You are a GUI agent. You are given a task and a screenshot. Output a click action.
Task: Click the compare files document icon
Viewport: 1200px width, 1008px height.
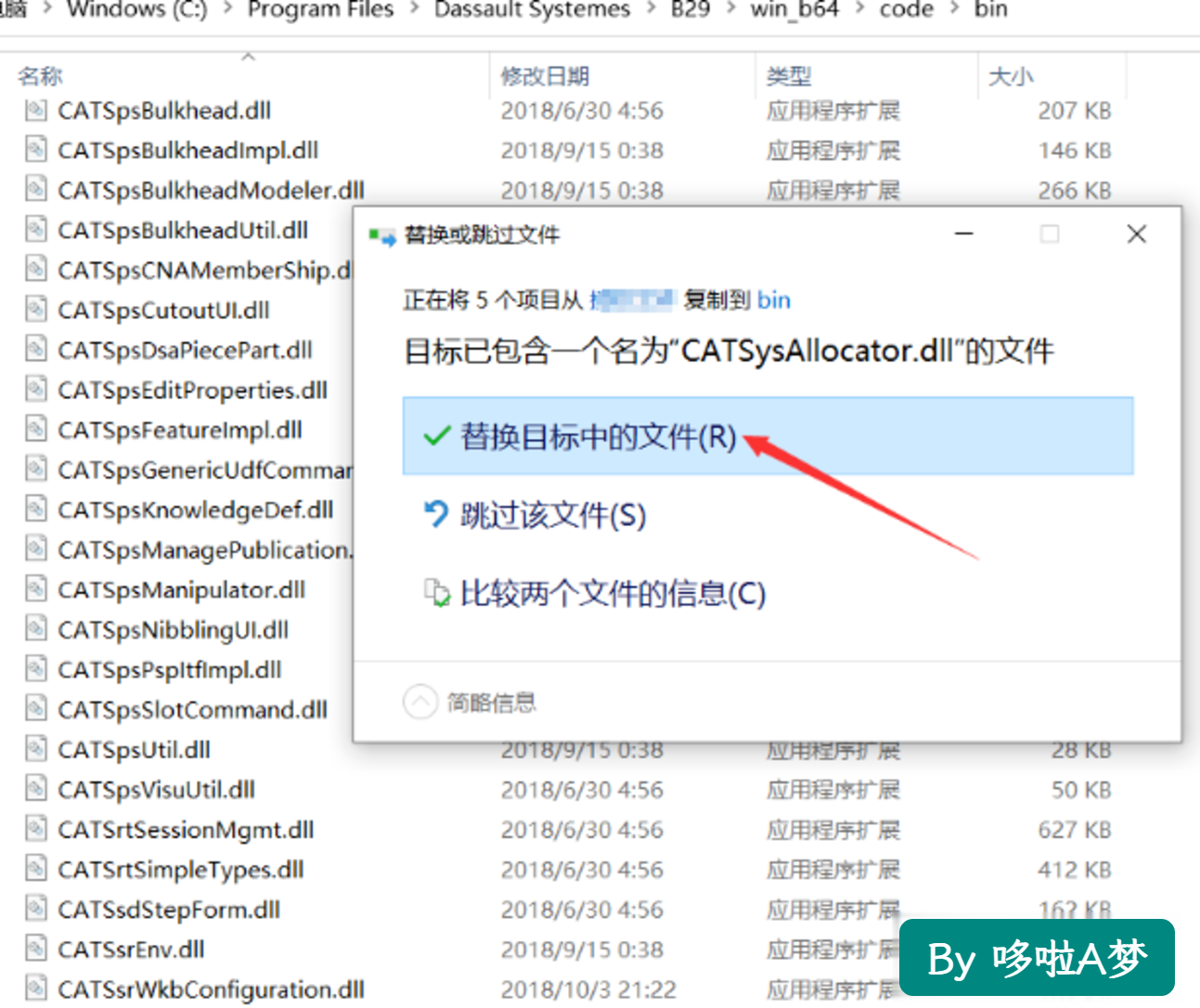[x=436, y=592]
